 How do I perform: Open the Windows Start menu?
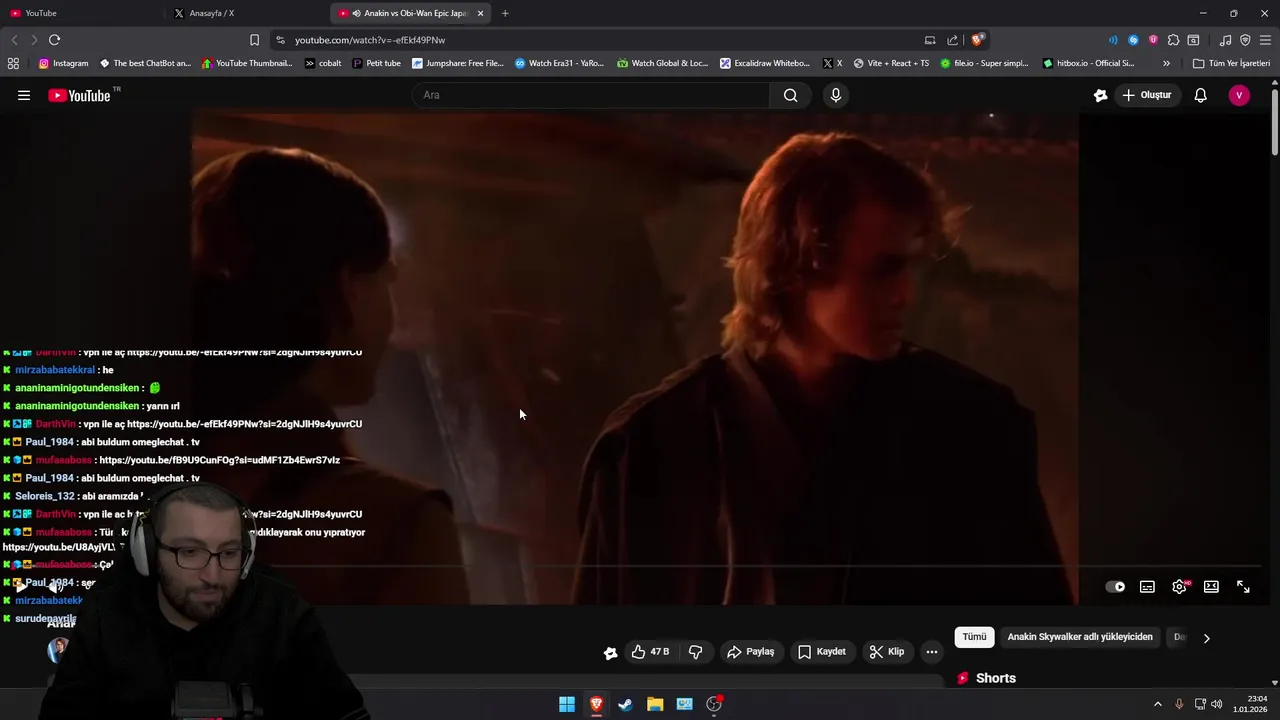click(x=567, y=704)
